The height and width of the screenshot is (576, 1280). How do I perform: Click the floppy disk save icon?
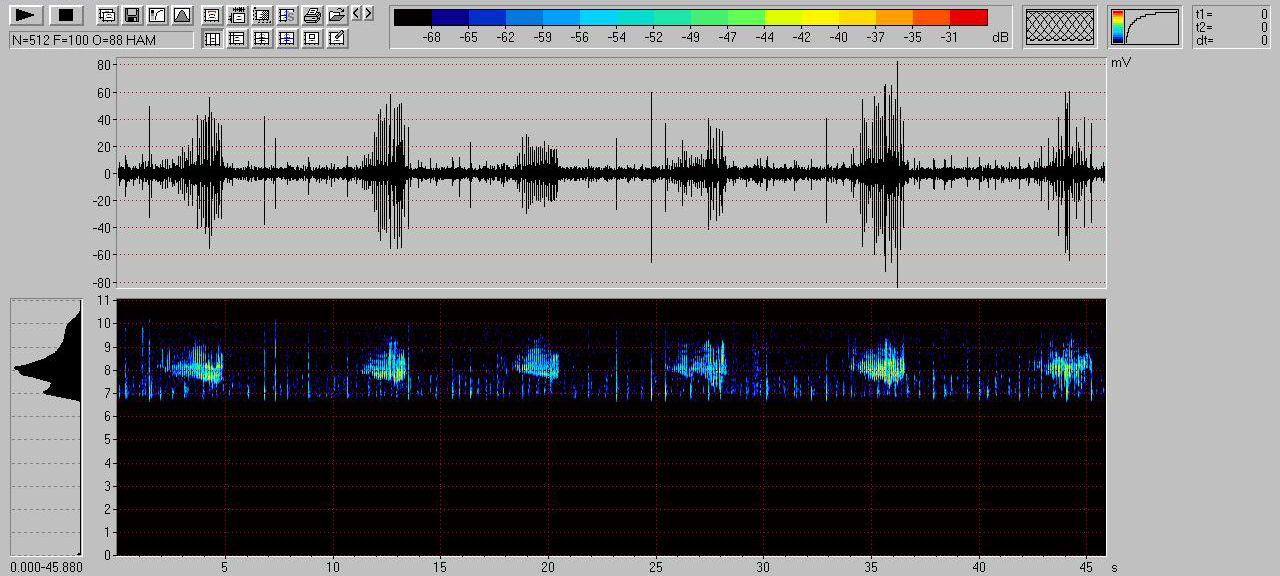tap(131, 15)
